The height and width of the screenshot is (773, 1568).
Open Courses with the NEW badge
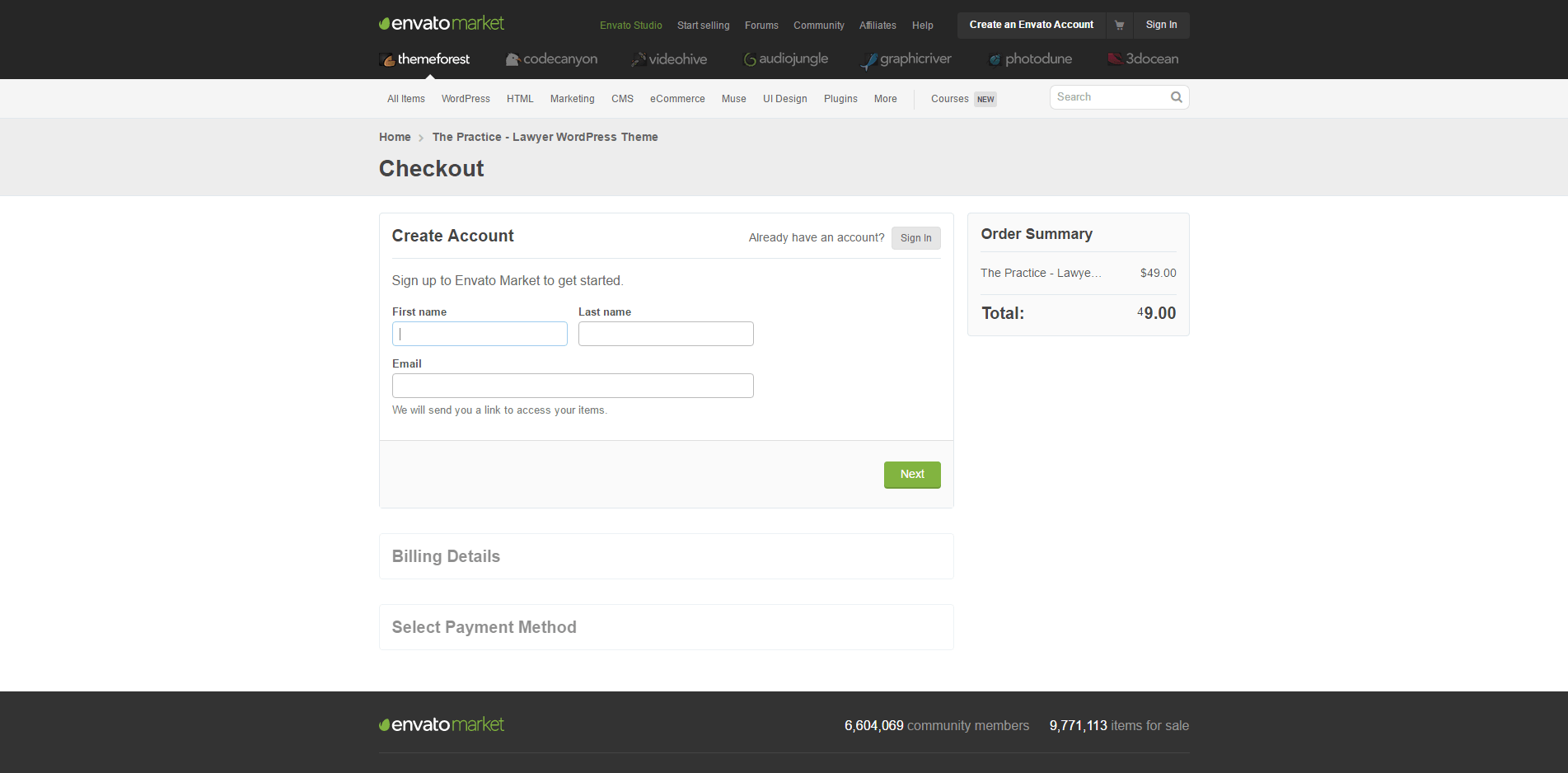pos(963,99)
